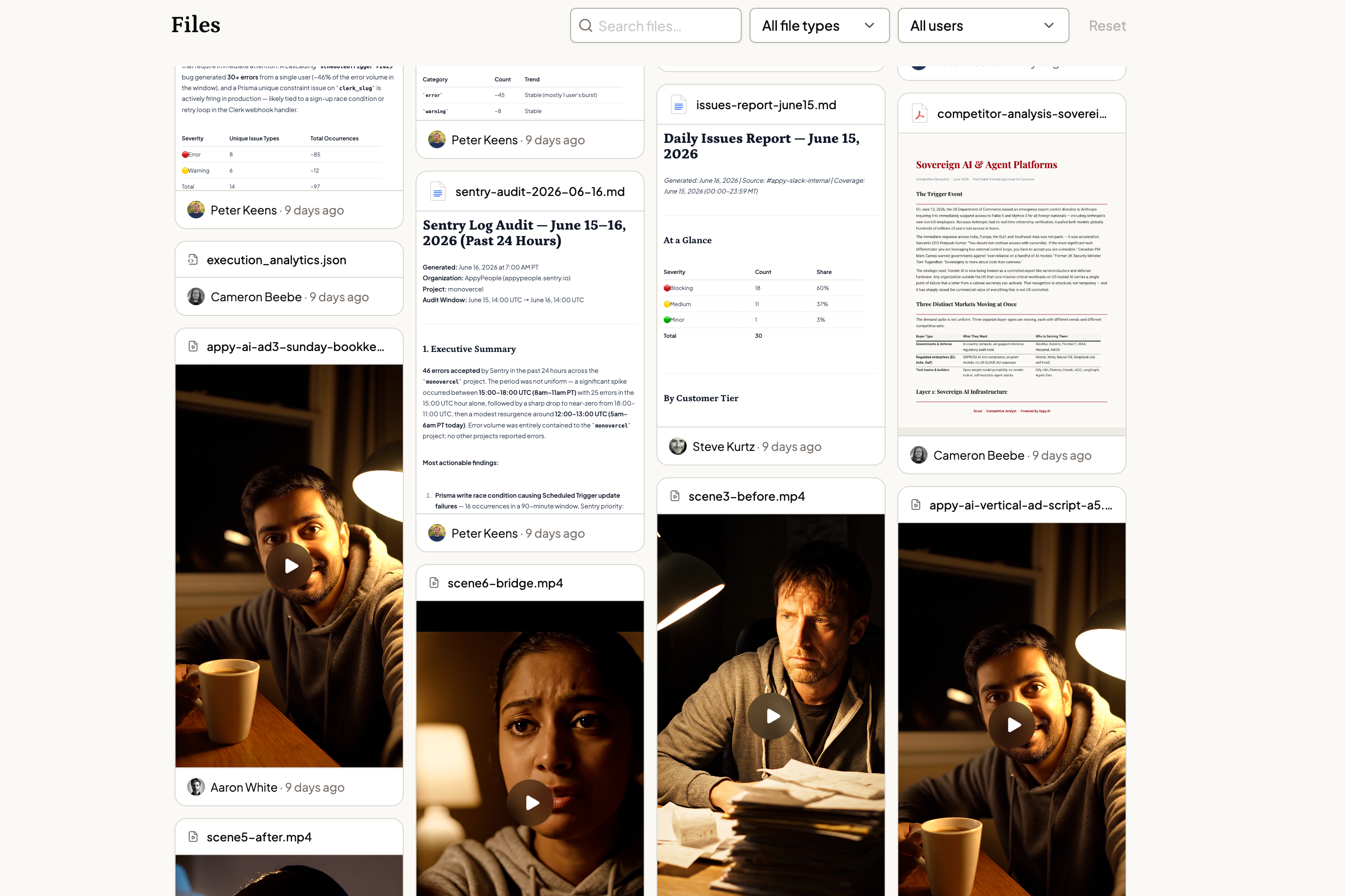
Task: Click Peter Keens name under sentry-audit-2026-06-16.md
Action: coord(484,534)
